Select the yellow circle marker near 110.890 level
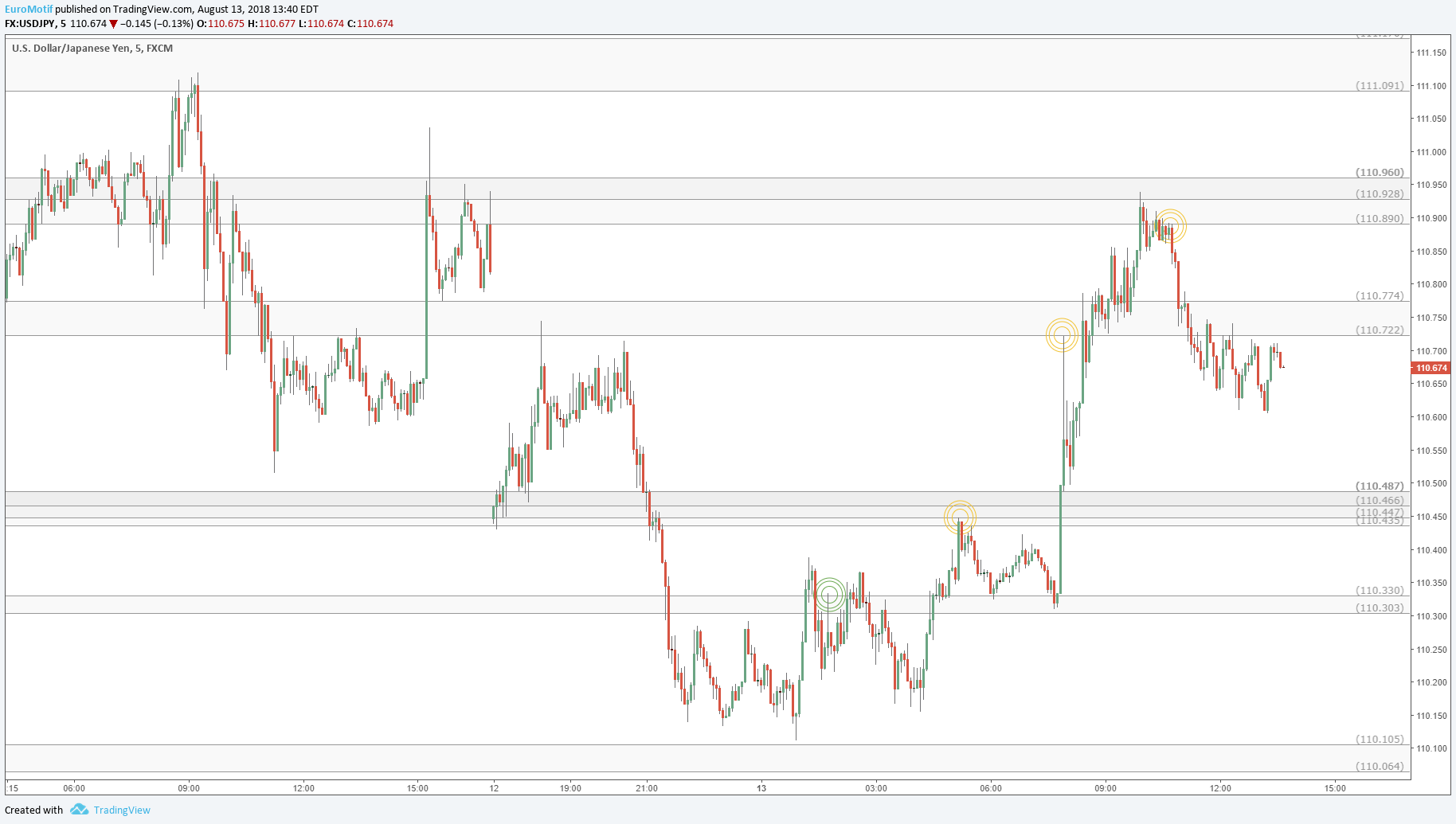The width and height of the screenshot is (1456, 824). click(x=1170, y=226)
